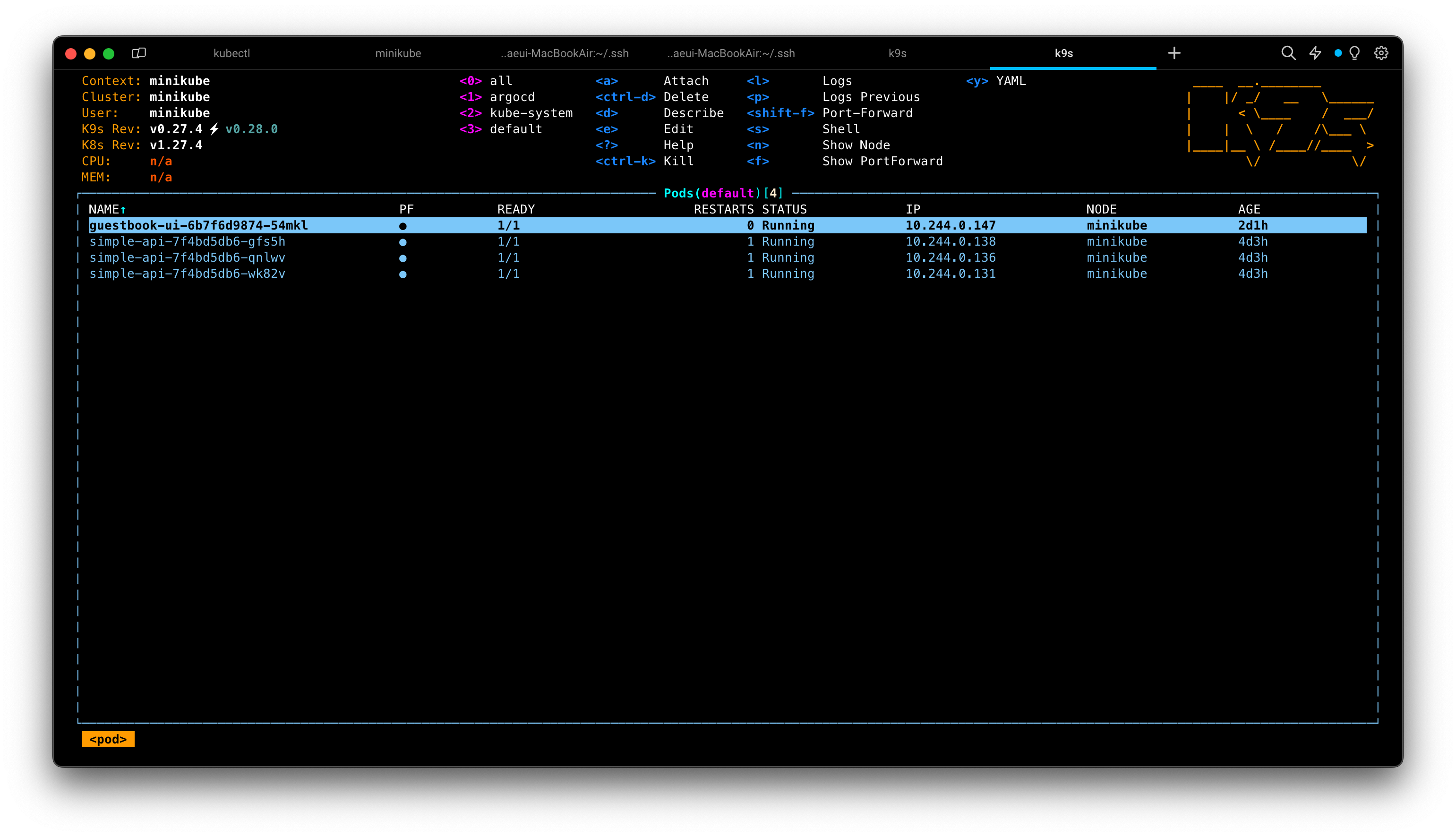Select pod simple-api-7f4bd5db6-wk82v row
1456x837 pixels.
[188, 273]
